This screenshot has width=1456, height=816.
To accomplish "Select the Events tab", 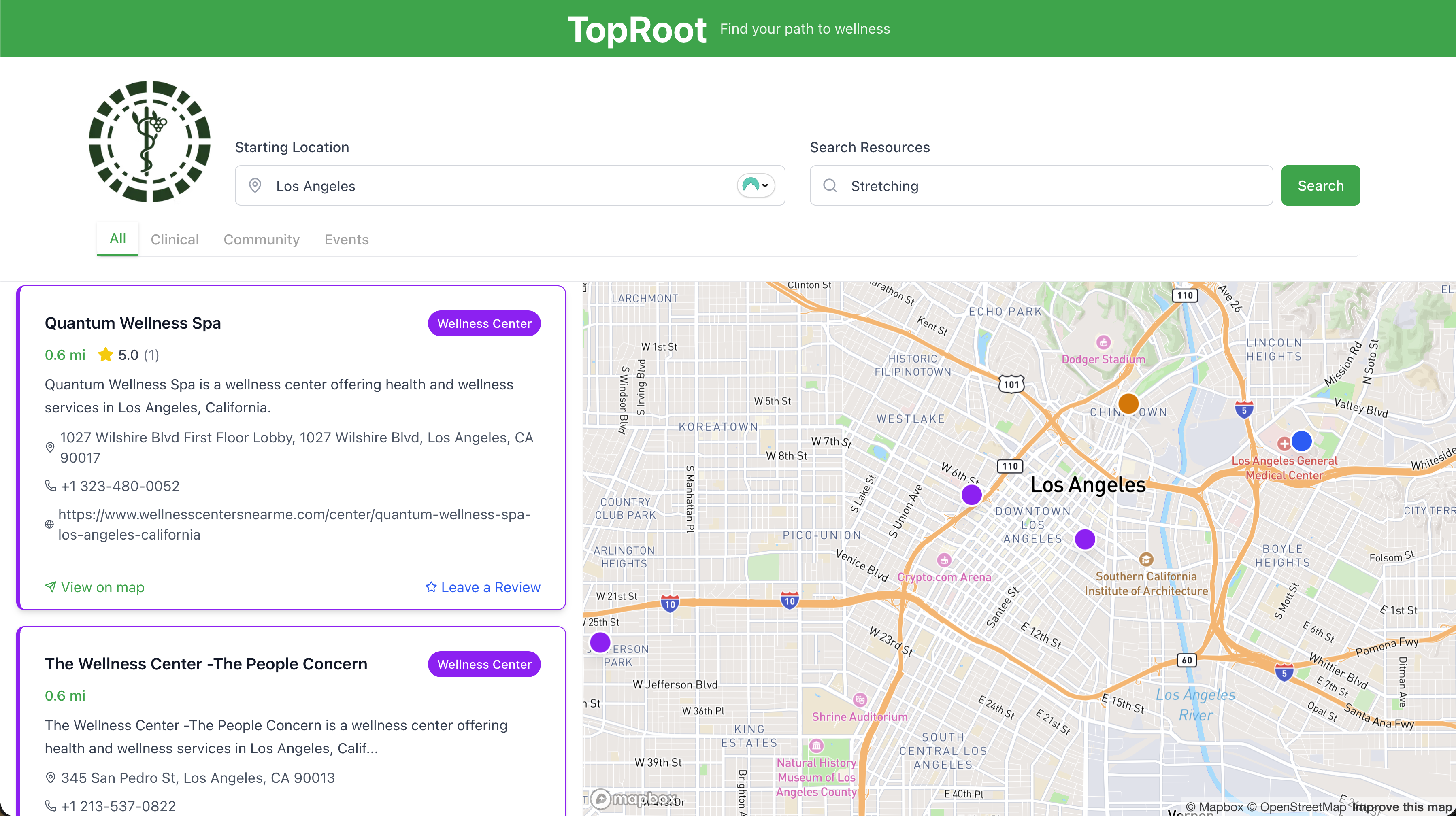I will [347, 240].
